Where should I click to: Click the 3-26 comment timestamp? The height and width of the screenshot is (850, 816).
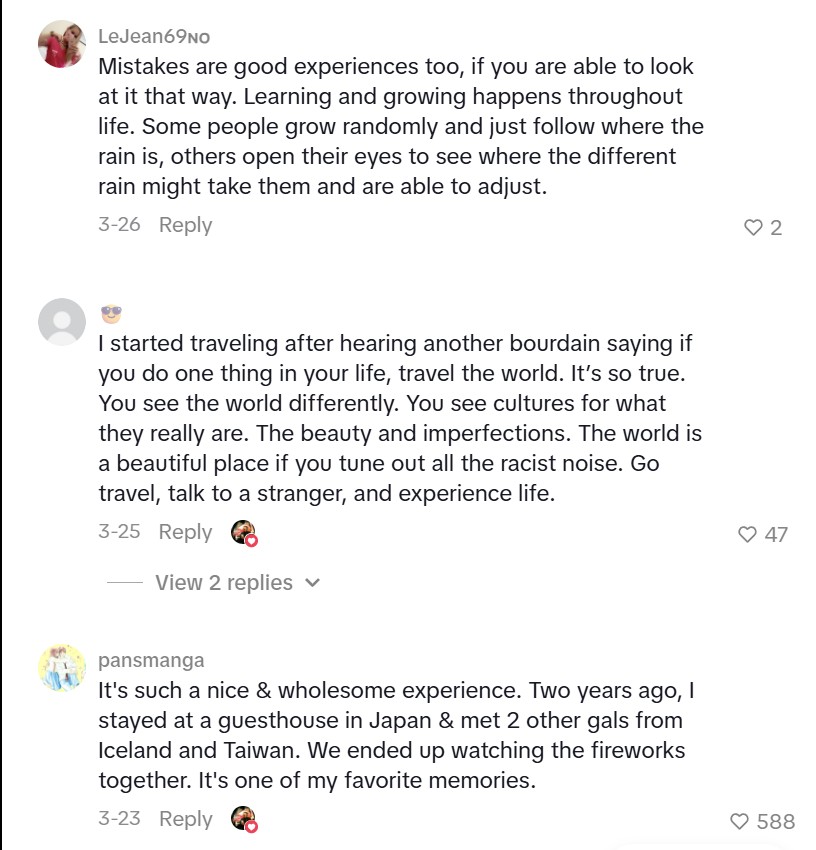coord(119,225)
